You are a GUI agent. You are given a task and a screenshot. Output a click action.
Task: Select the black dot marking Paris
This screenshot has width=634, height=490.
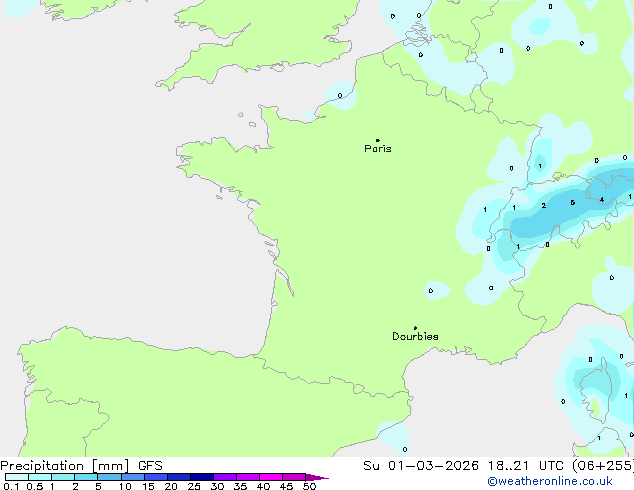point(378,140)
